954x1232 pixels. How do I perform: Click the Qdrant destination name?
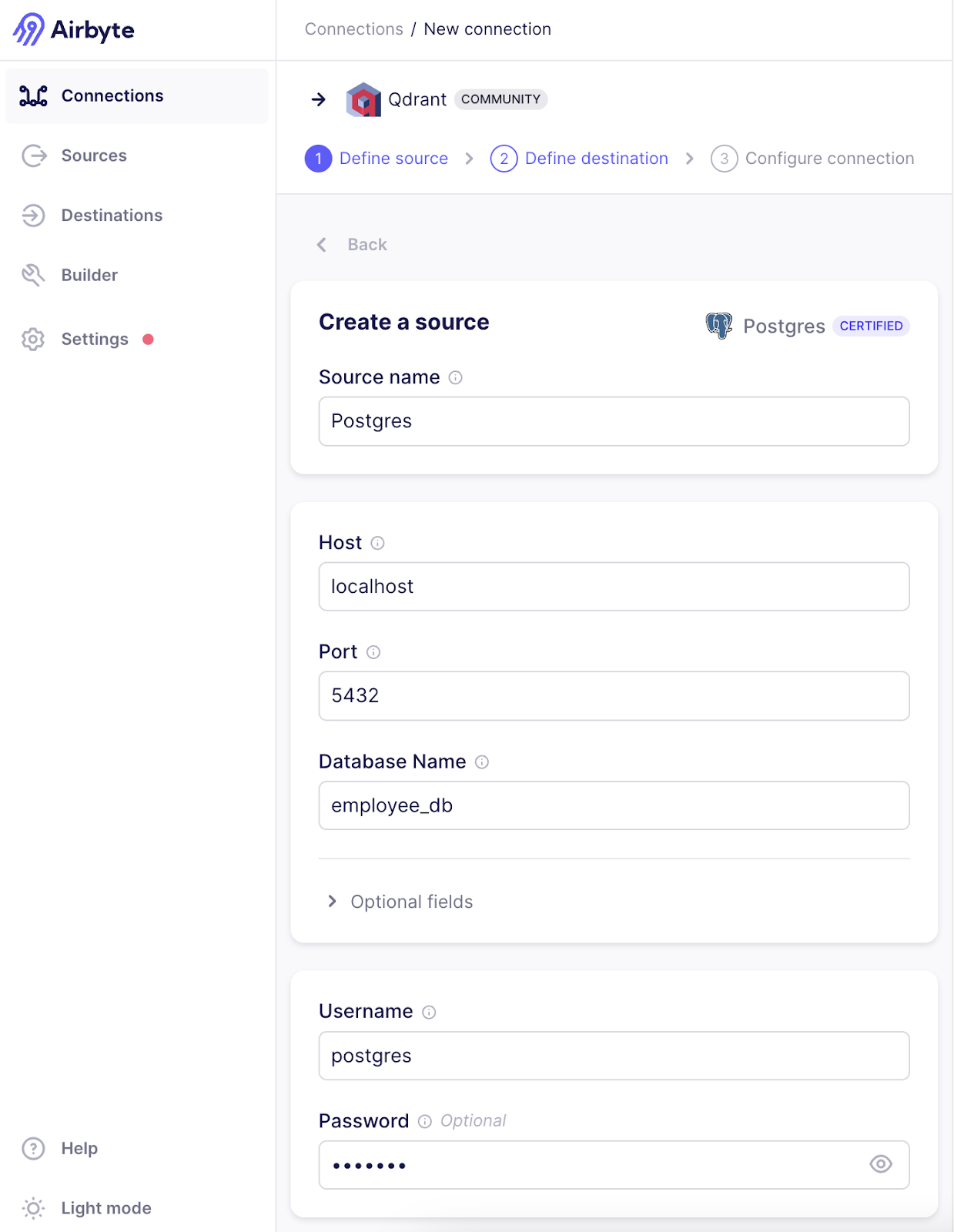click(x=417, y=99)
